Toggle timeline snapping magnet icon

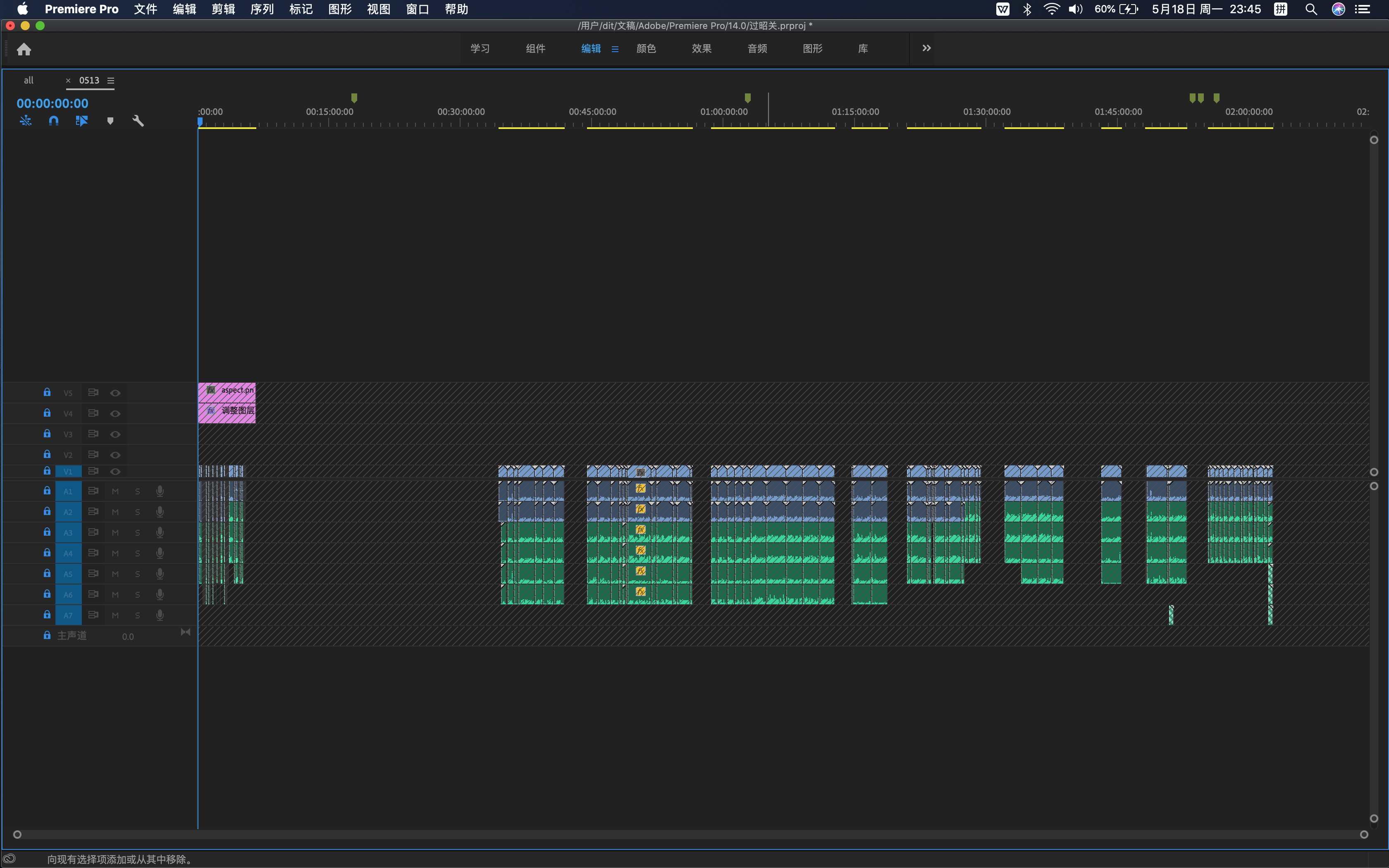click(53, 121)
